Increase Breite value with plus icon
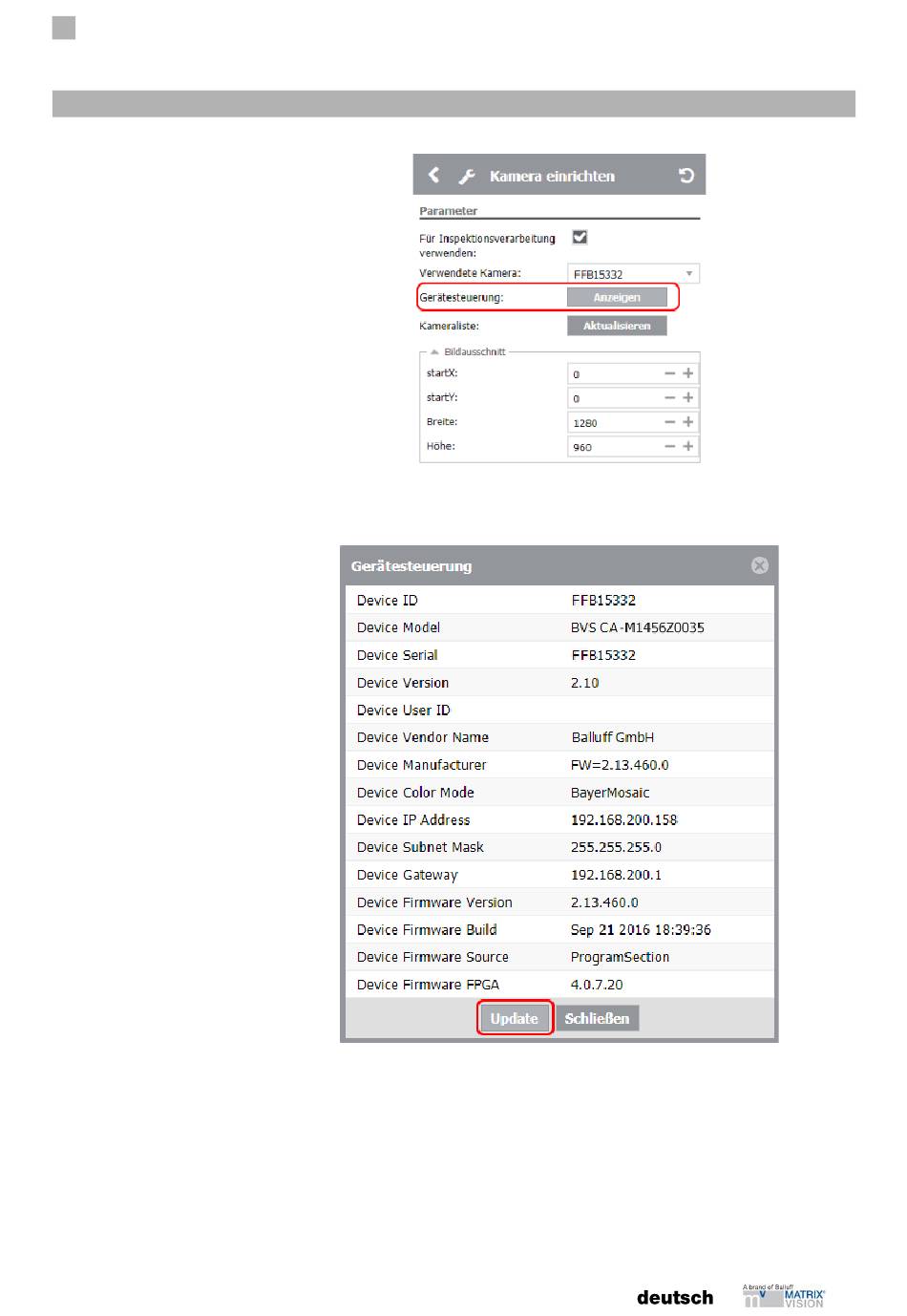 [x=687, y=422]
